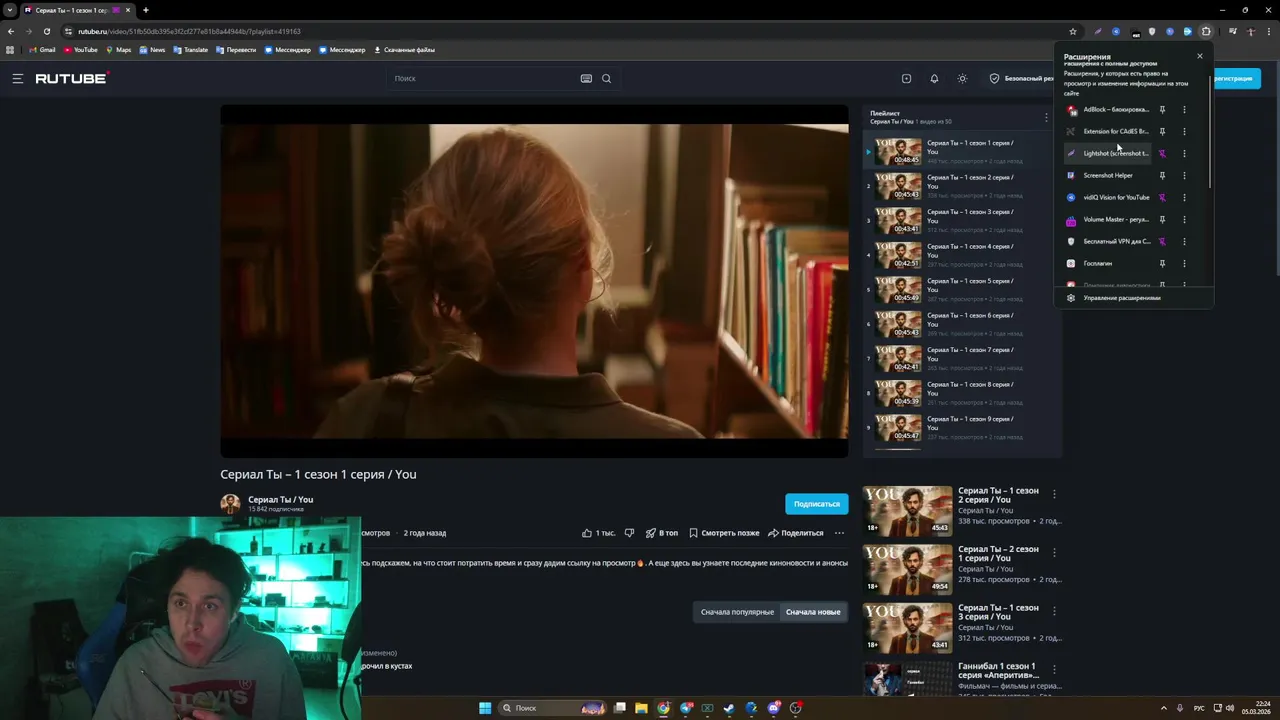This screenshot has width=1280, height=720.
Task: Sort comments by Сначала популярные
Action: [x=737, y=612]
